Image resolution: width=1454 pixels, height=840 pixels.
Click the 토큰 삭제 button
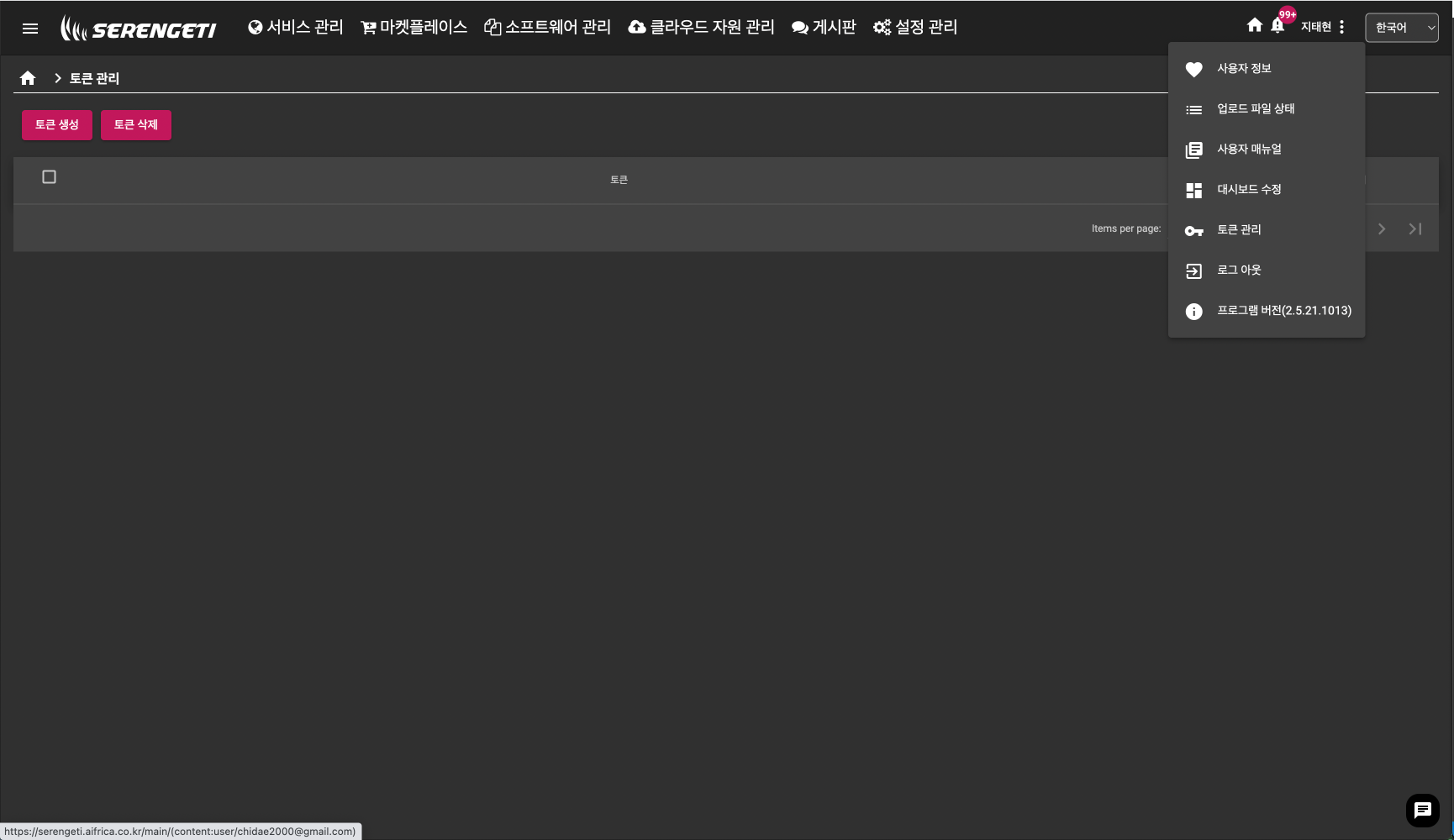[135, 125]
